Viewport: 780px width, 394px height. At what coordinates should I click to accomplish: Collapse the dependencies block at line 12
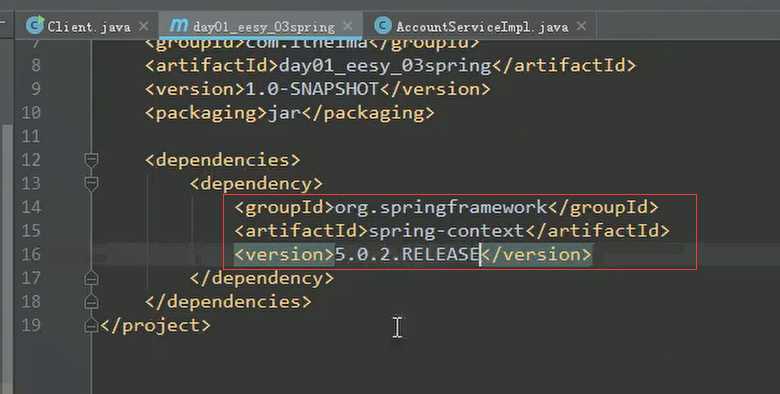pyautogui.click(x=91, y=160)
